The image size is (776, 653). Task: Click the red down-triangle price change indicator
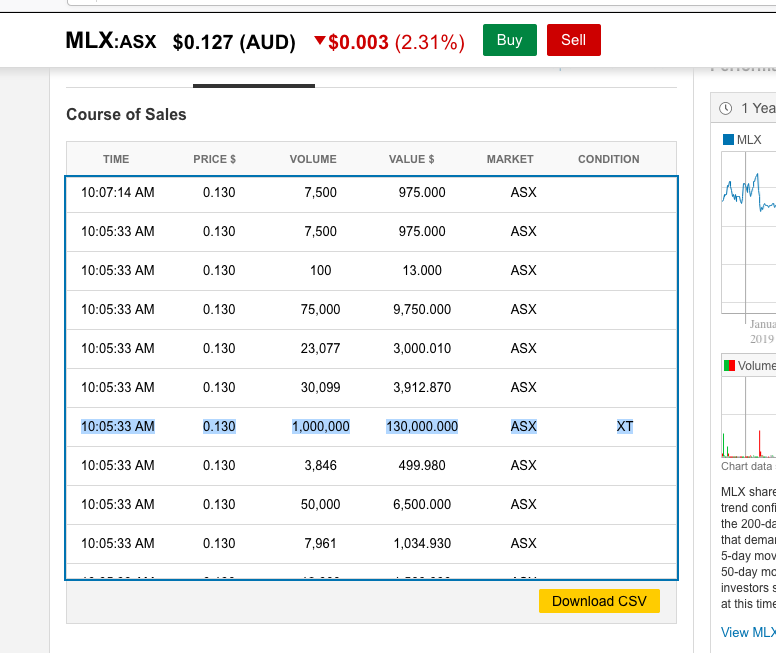tap(320, 40)
